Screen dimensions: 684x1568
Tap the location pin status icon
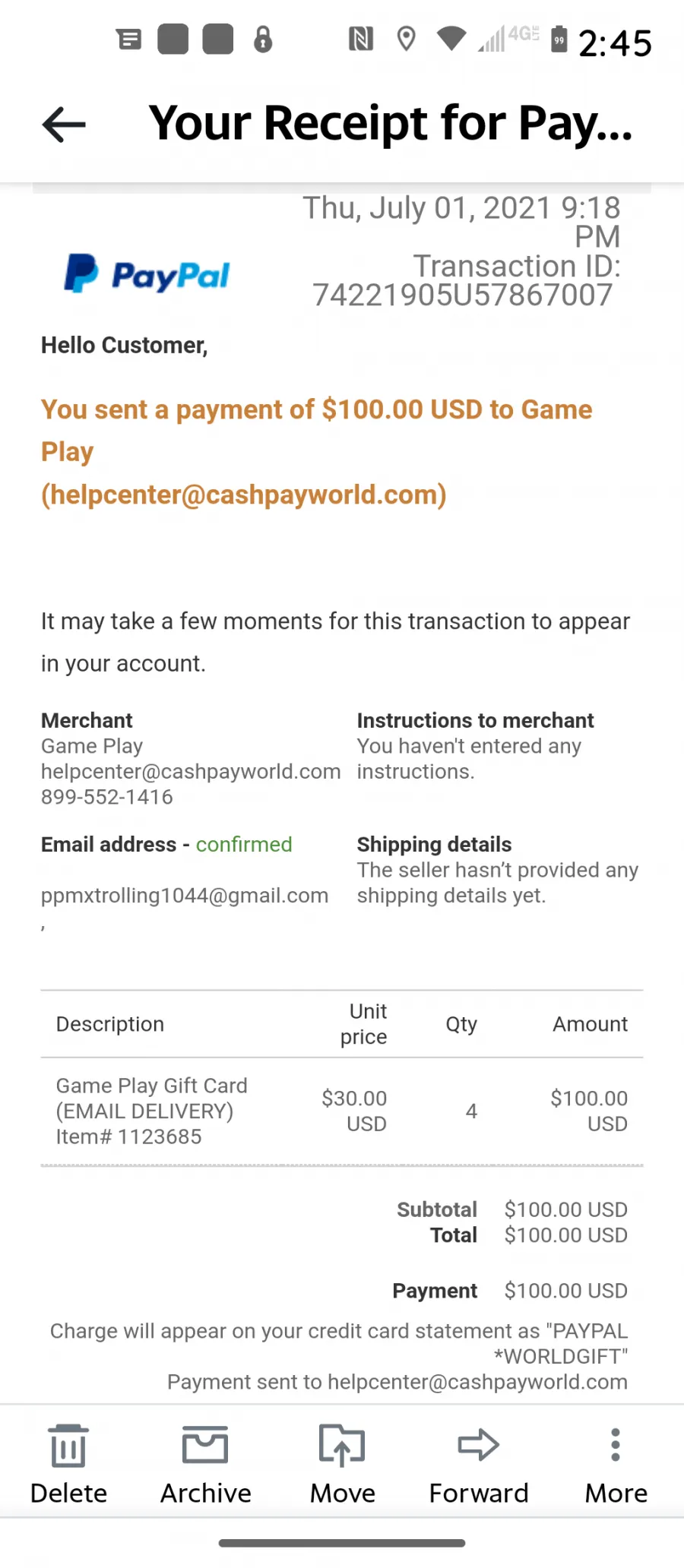pos(407,38)
